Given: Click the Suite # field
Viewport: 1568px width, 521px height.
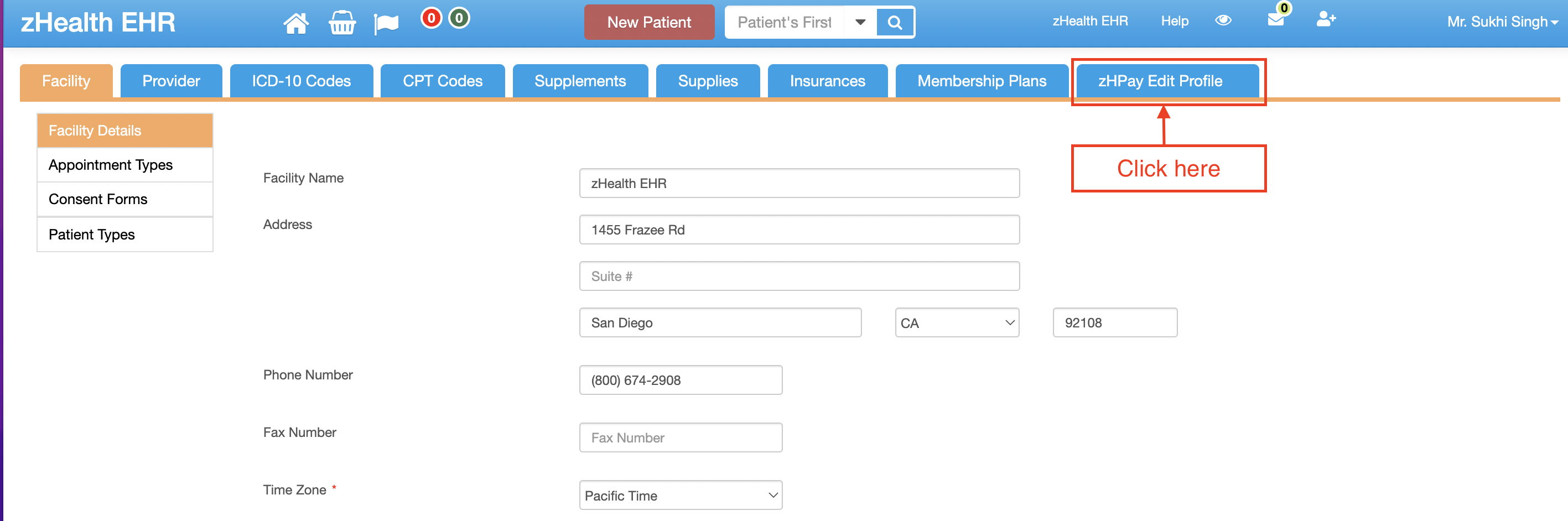Looking at the screenshot, I should tap(799, 277).
